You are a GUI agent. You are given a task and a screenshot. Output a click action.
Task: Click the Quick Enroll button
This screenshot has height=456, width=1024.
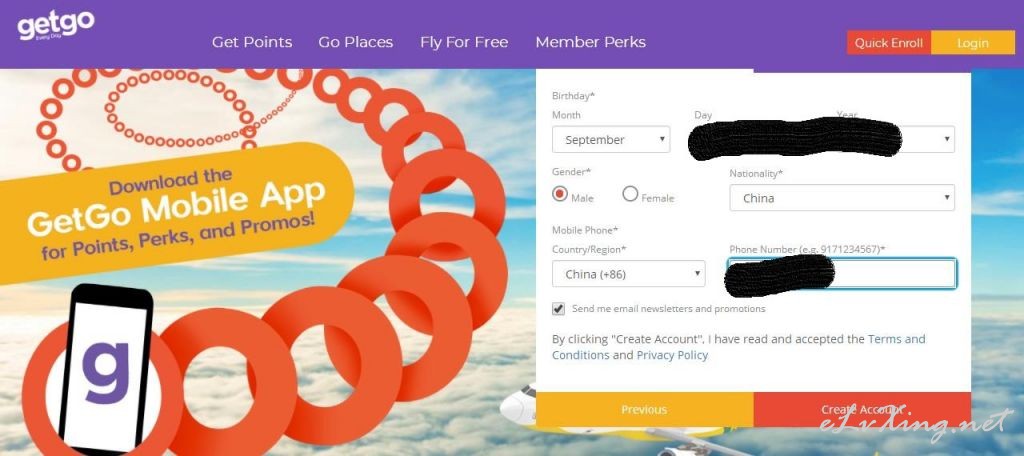click(889, 43)
